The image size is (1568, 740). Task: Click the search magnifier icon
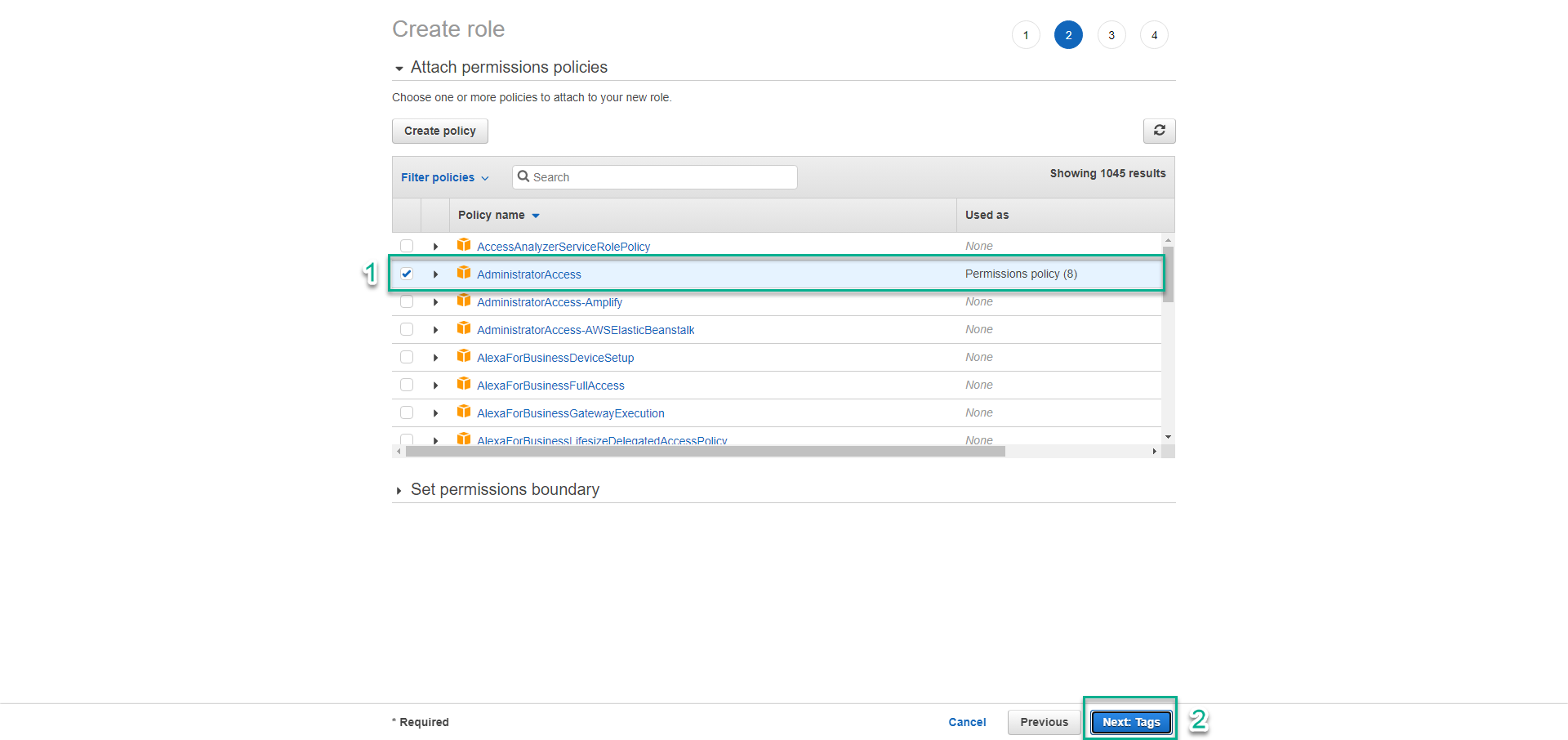point(523,176)
